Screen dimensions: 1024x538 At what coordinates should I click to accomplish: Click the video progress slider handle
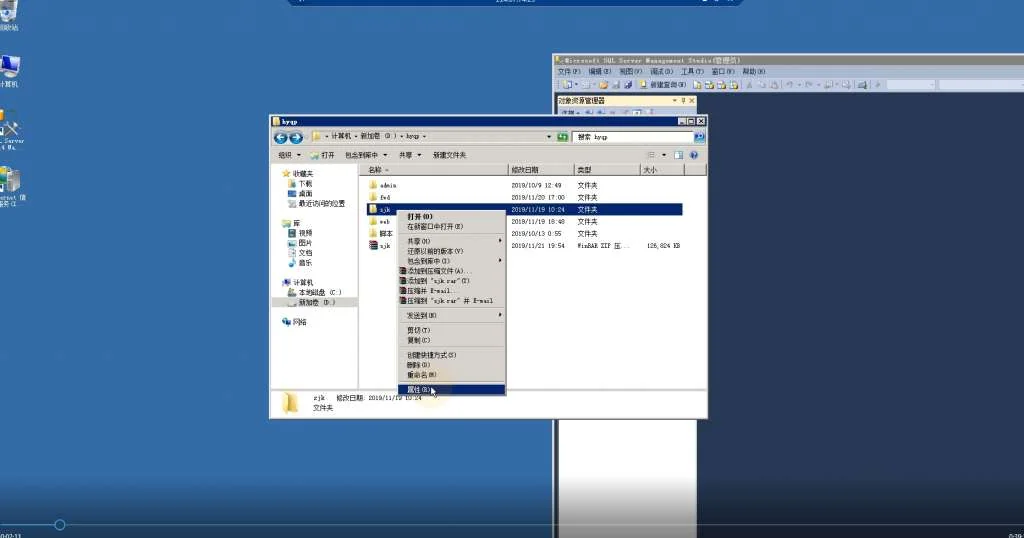60,525
